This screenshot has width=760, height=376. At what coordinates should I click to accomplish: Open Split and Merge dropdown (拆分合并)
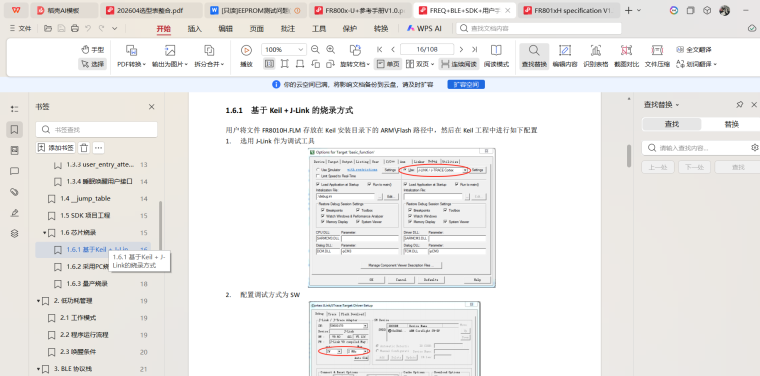pos(209,56)
